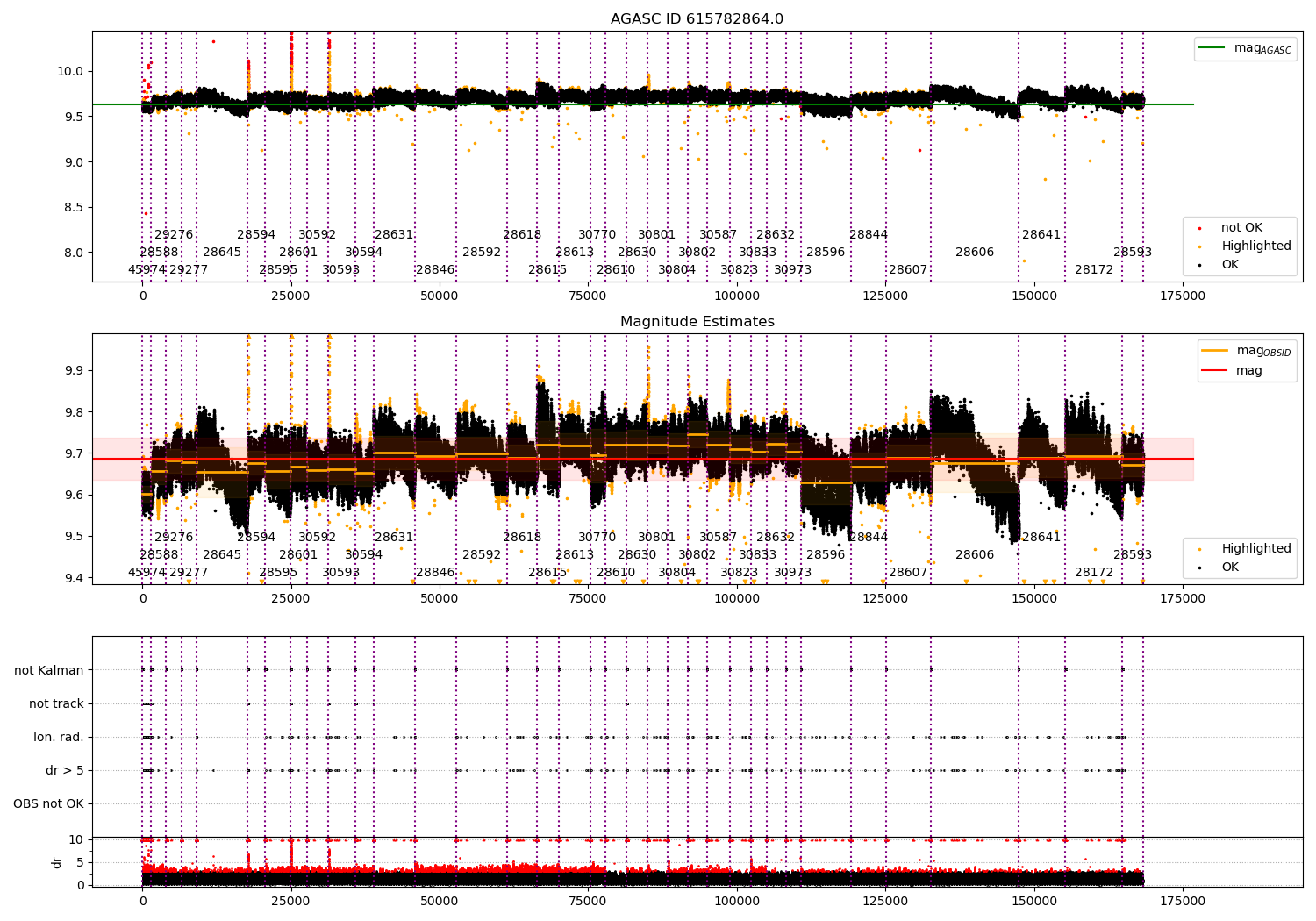This screenshot has width=1316, height=921.
Task: Click the 'dr' y-axis label of the bottom panel
Action: click(57, 862)
